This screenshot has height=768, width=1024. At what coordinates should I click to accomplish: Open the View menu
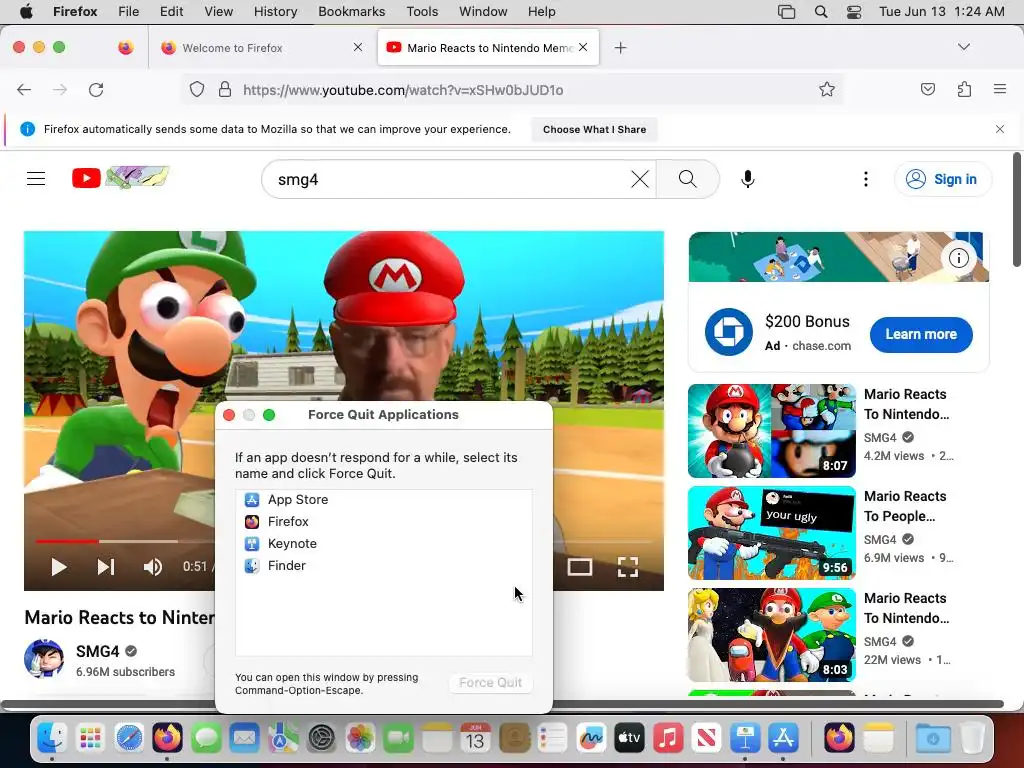pyautogui.click(x=218, y=12)
